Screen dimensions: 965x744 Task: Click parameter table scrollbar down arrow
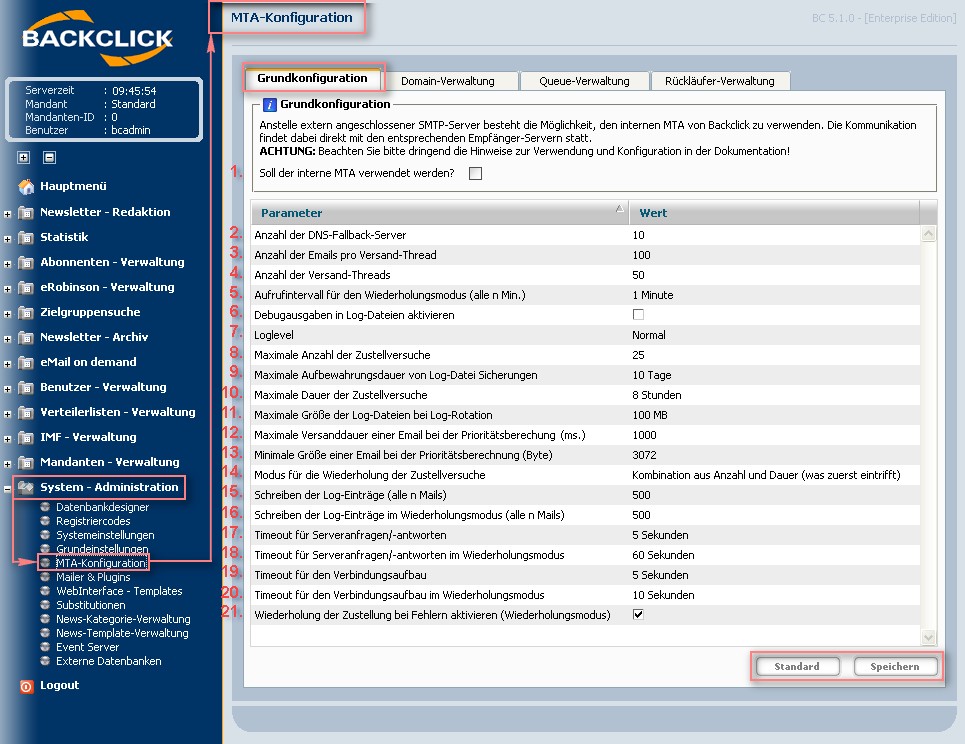coord(929,638)
